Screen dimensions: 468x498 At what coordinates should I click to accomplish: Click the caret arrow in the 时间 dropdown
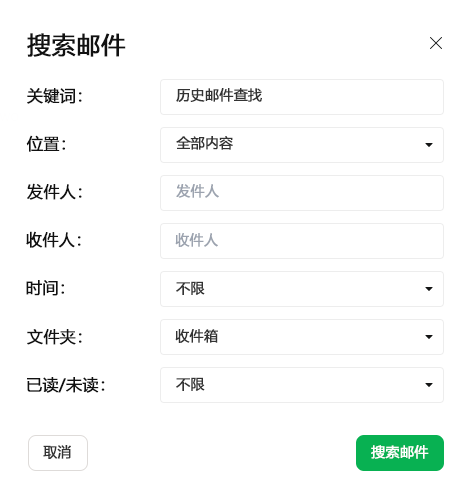429,289
